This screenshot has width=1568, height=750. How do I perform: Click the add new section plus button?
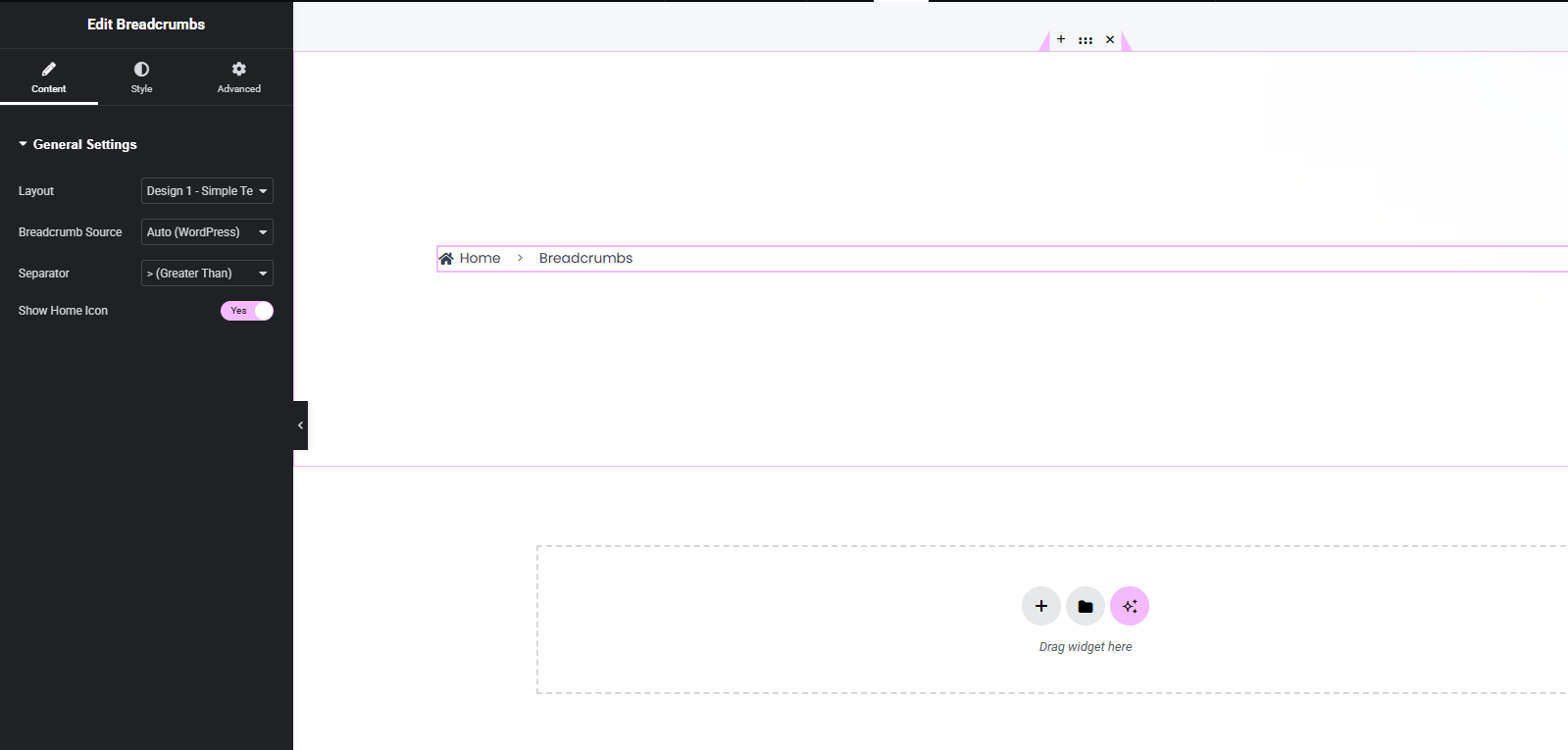pos(1041,606)
